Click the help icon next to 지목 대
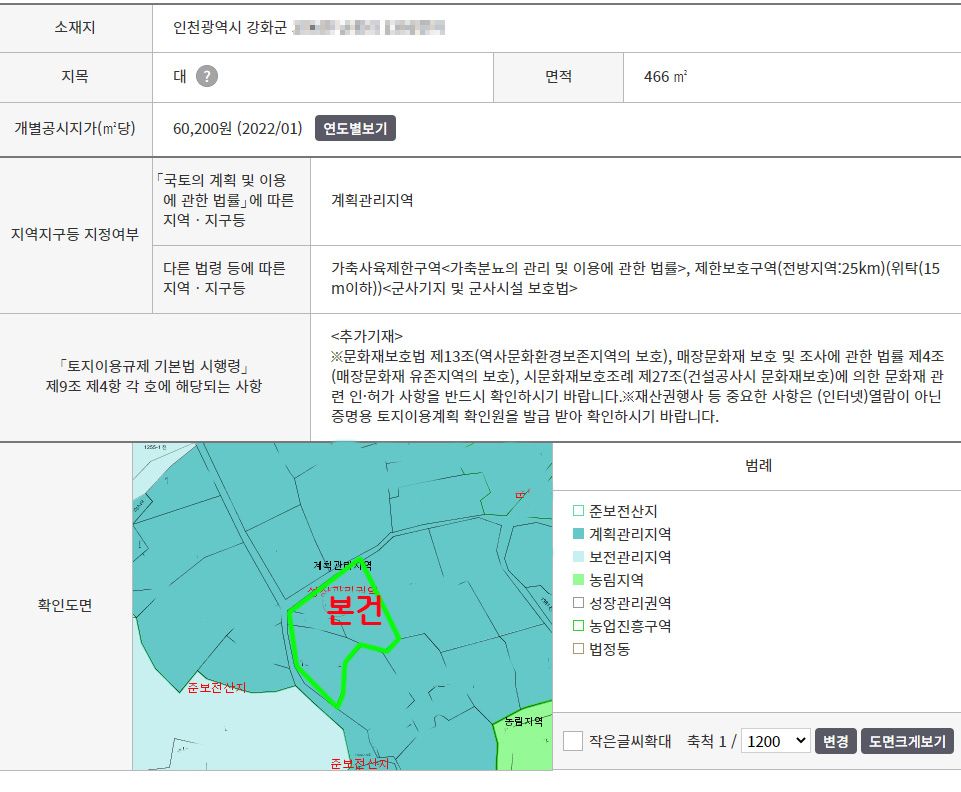This screenshot has width=961, height=792. pyautogui.click(x=206, y=77)
